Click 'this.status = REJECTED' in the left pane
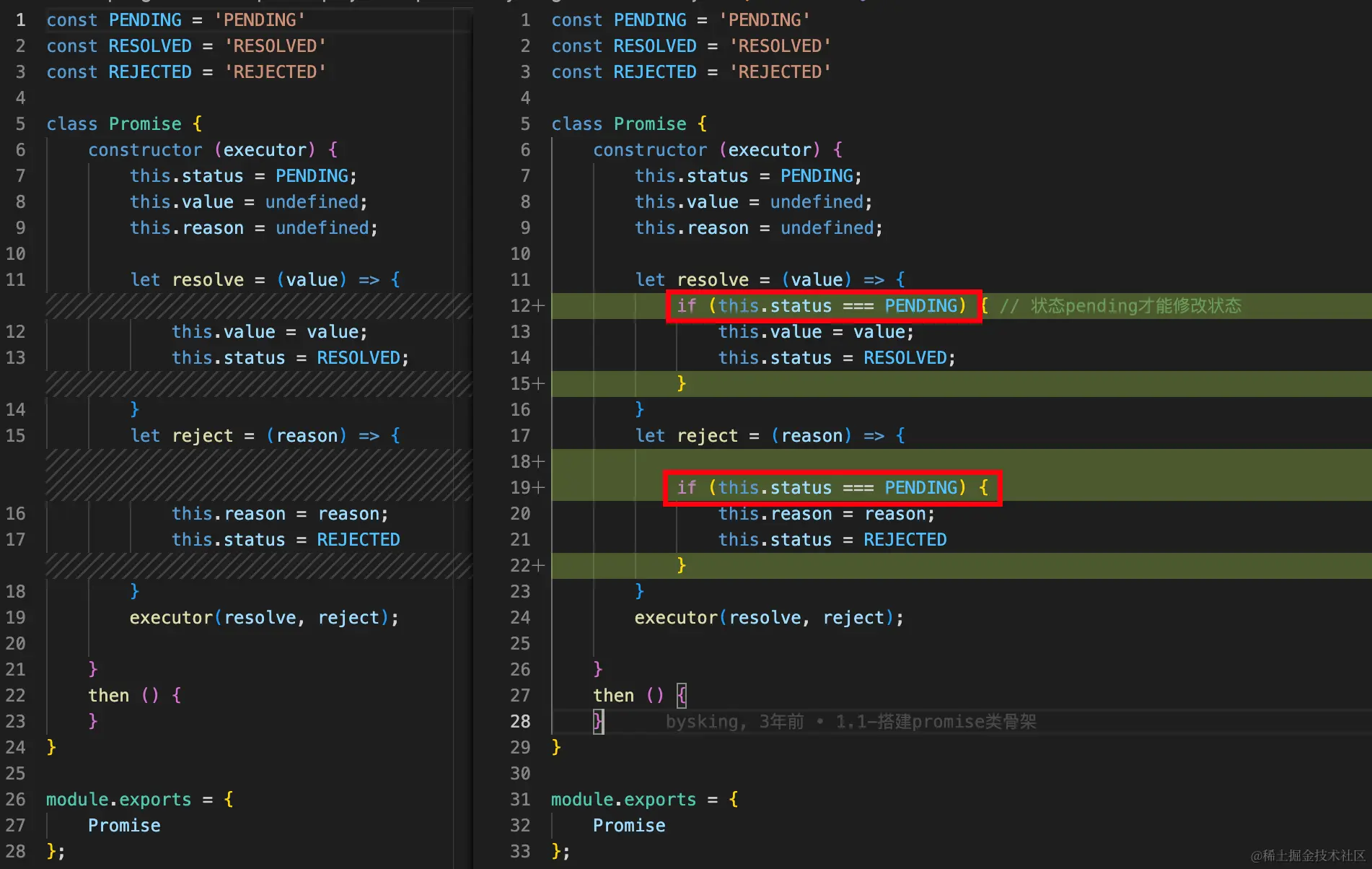The height and width of the screenshot is (869, 1372). (x=286, y=540)
